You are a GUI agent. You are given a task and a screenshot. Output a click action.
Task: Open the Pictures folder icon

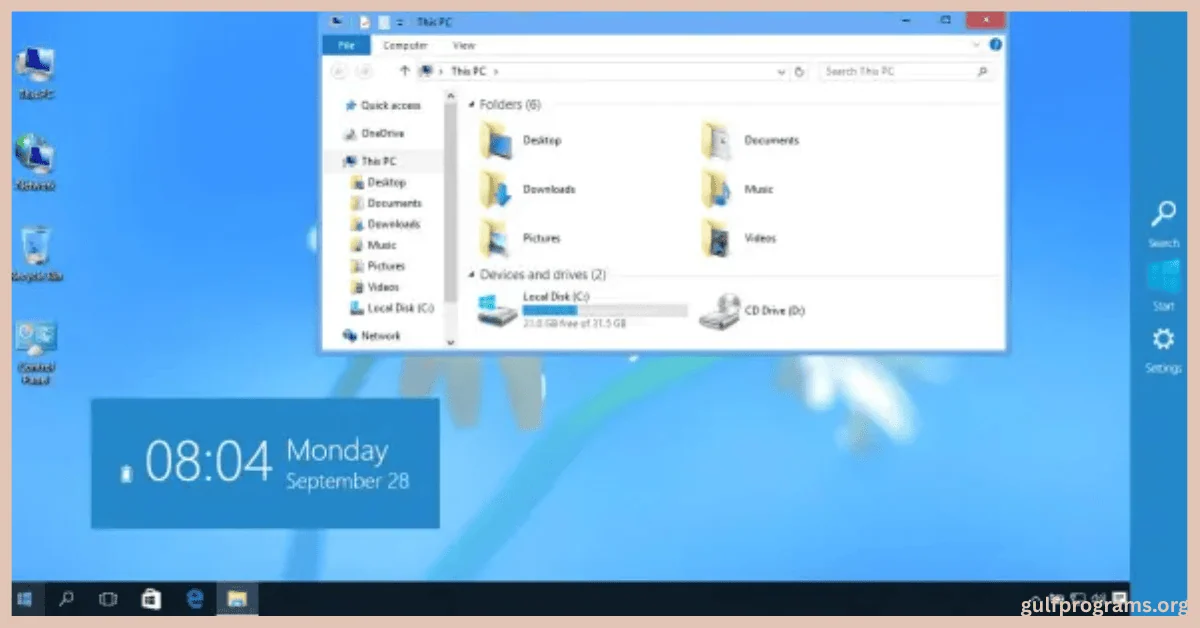[x=497, y=238]
